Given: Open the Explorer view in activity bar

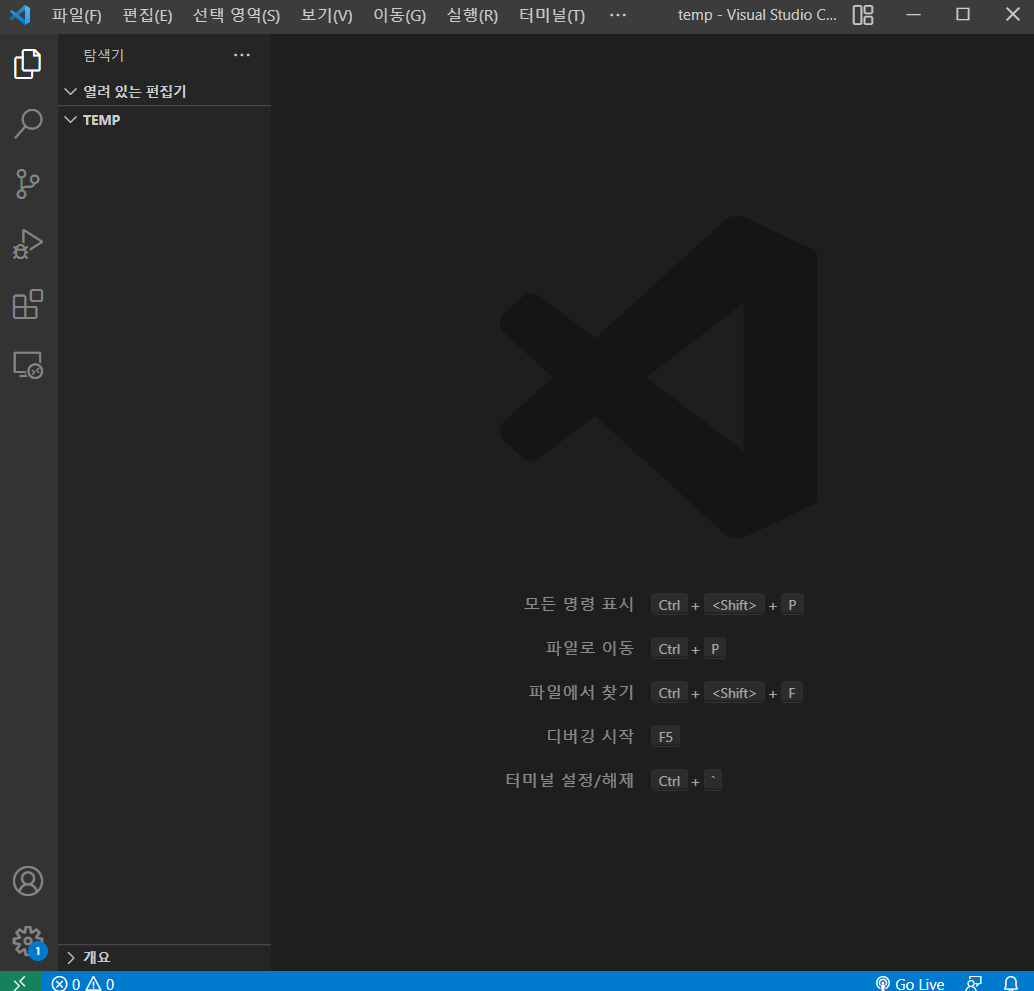Looking at the screenshot, I should [28, 64].
